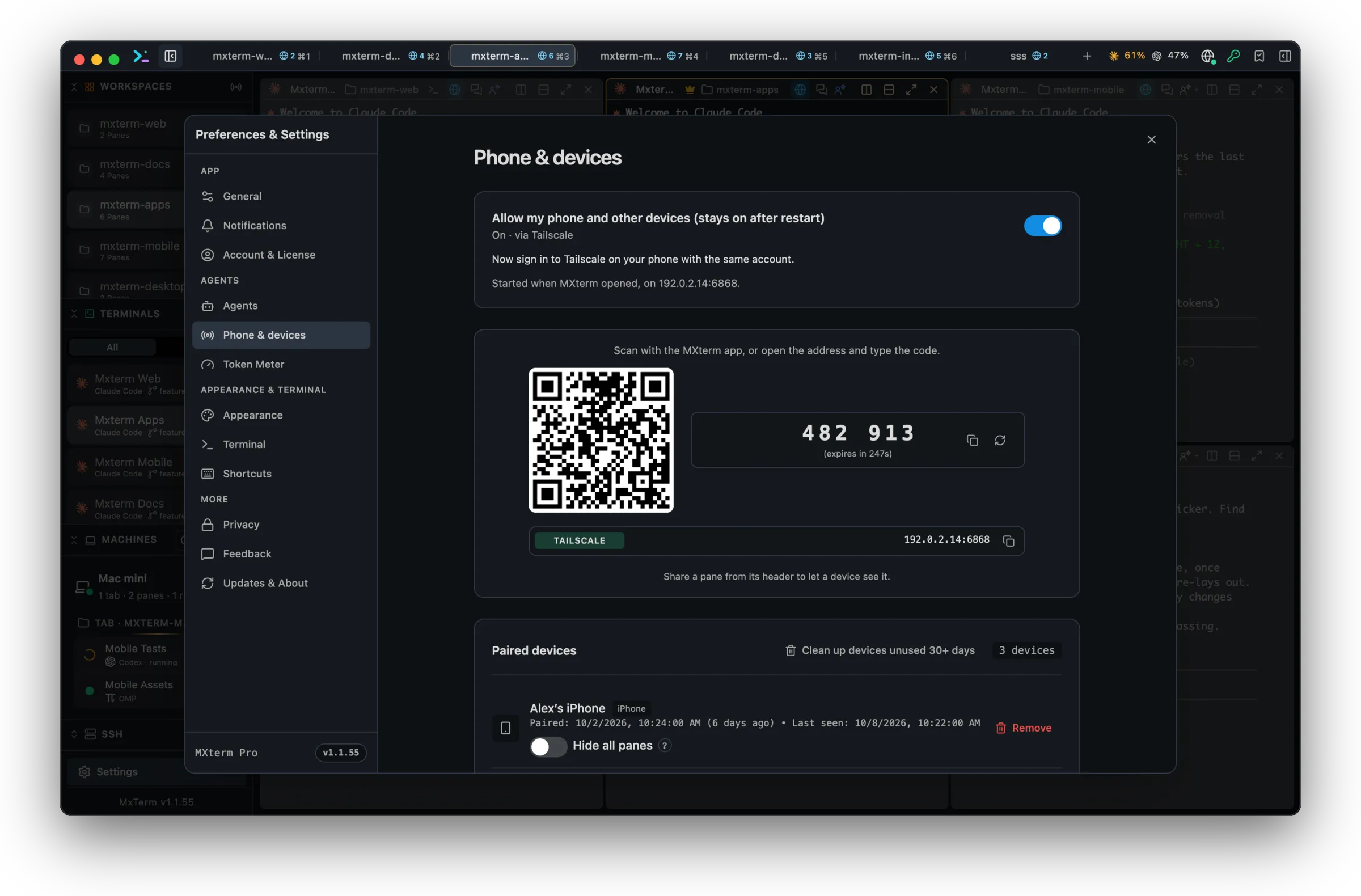Collapse the Workspaces section

pyautogui.click(x=74, y=86)
